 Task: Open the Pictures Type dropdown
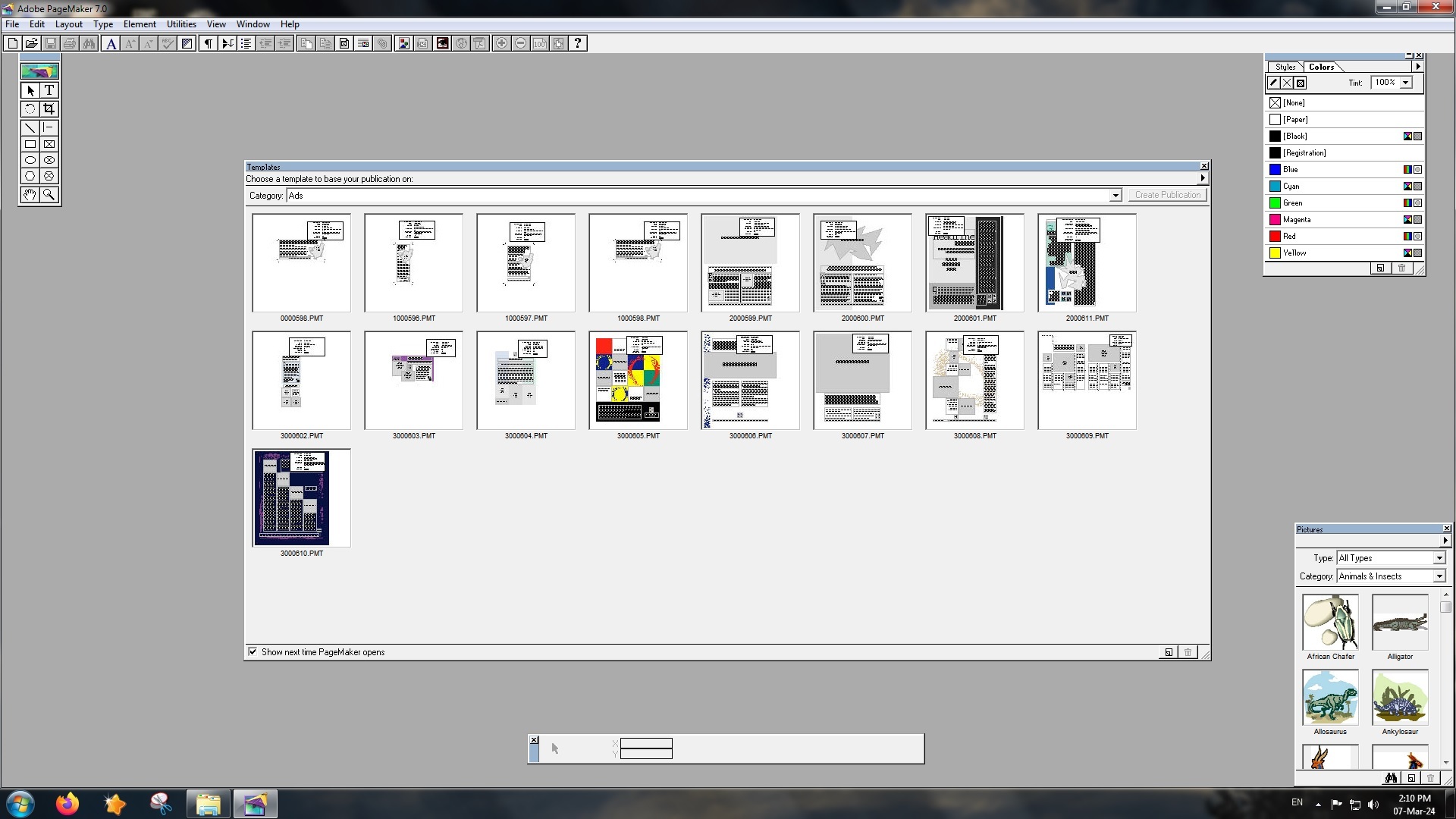tap(1439, 558)
